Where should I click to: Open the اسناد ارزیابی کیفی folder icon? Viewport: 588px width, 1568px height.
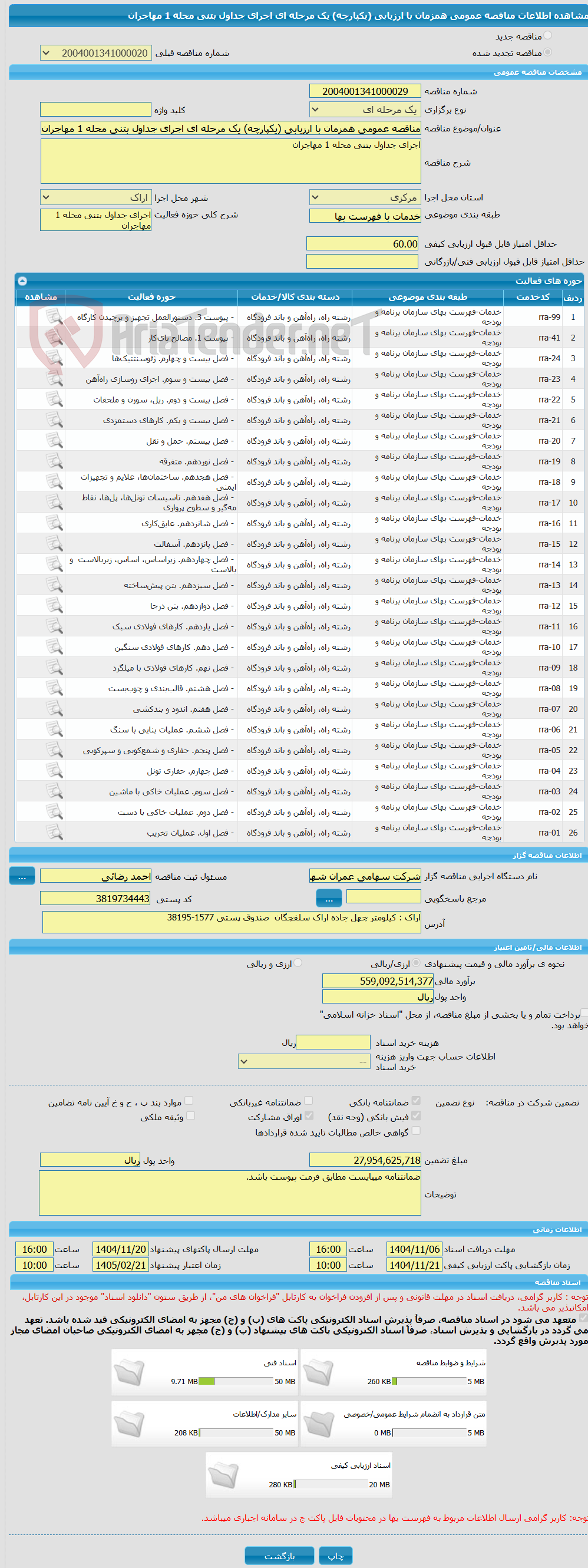coord(223,1475)
